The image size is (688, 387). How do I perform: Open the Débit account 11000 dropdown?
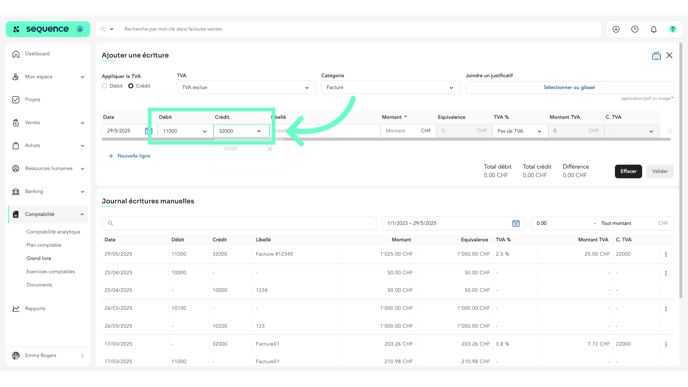tap(184, 131)
